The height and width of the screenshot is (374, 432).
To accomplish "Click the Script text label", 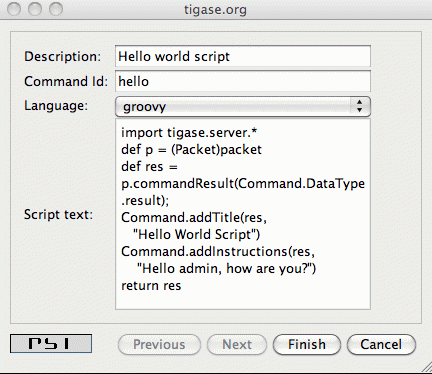I will click(x=58, y=214).
